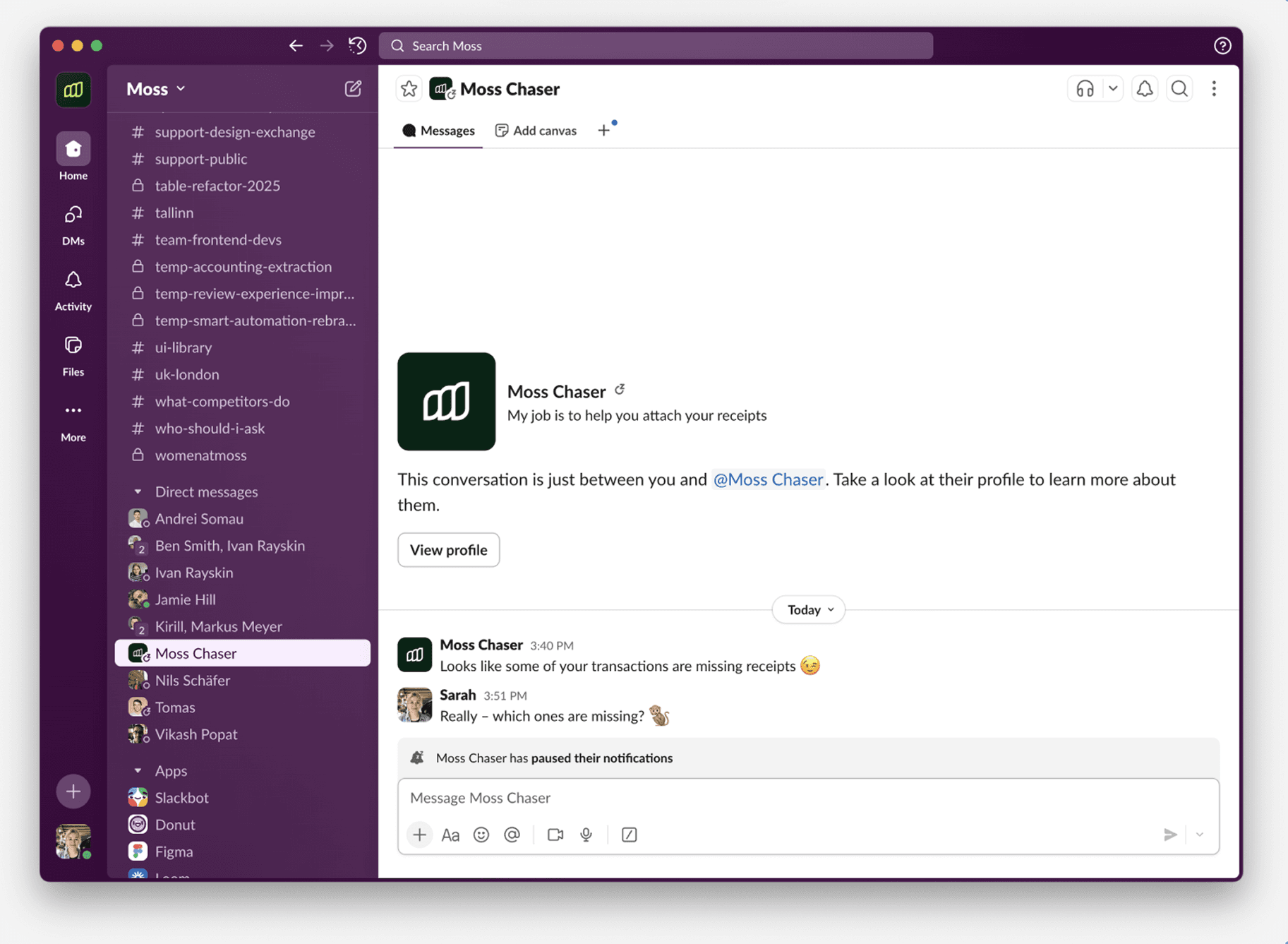Open the Moss workspace name dropdown
The width and height of the screenshot is (1288, 944).
(x=156, y=89)
